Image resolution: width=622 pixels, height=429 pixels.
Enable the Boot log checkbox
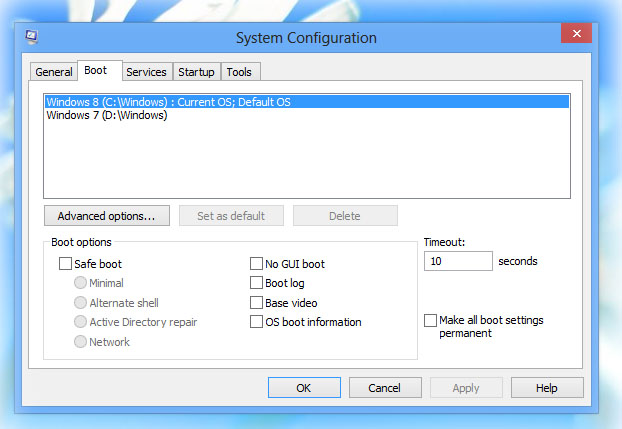(256, 283)
